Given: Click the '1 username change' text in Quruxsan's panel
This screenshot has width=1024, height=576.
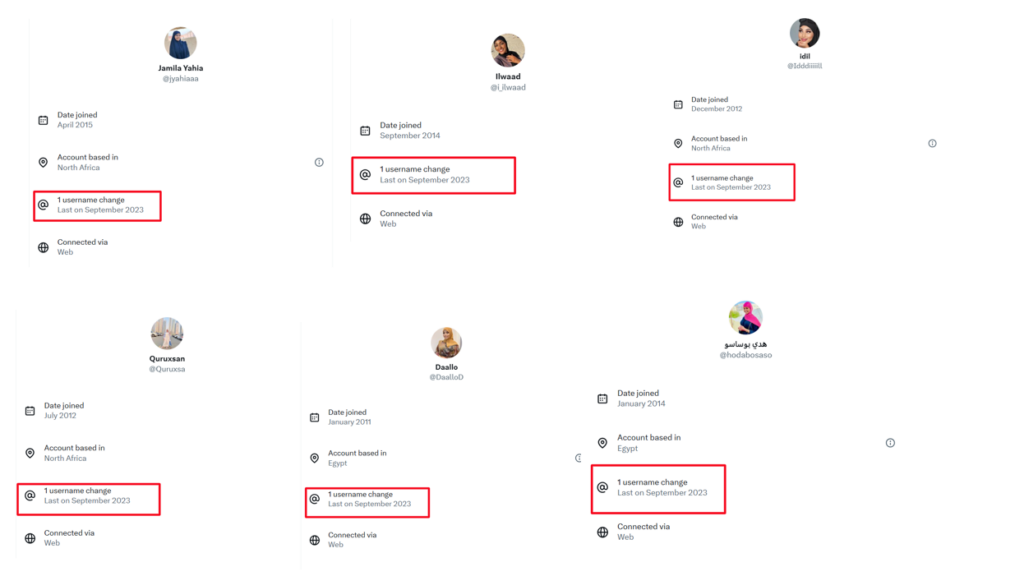Looking at the screenshot, I should coord(77,491).
